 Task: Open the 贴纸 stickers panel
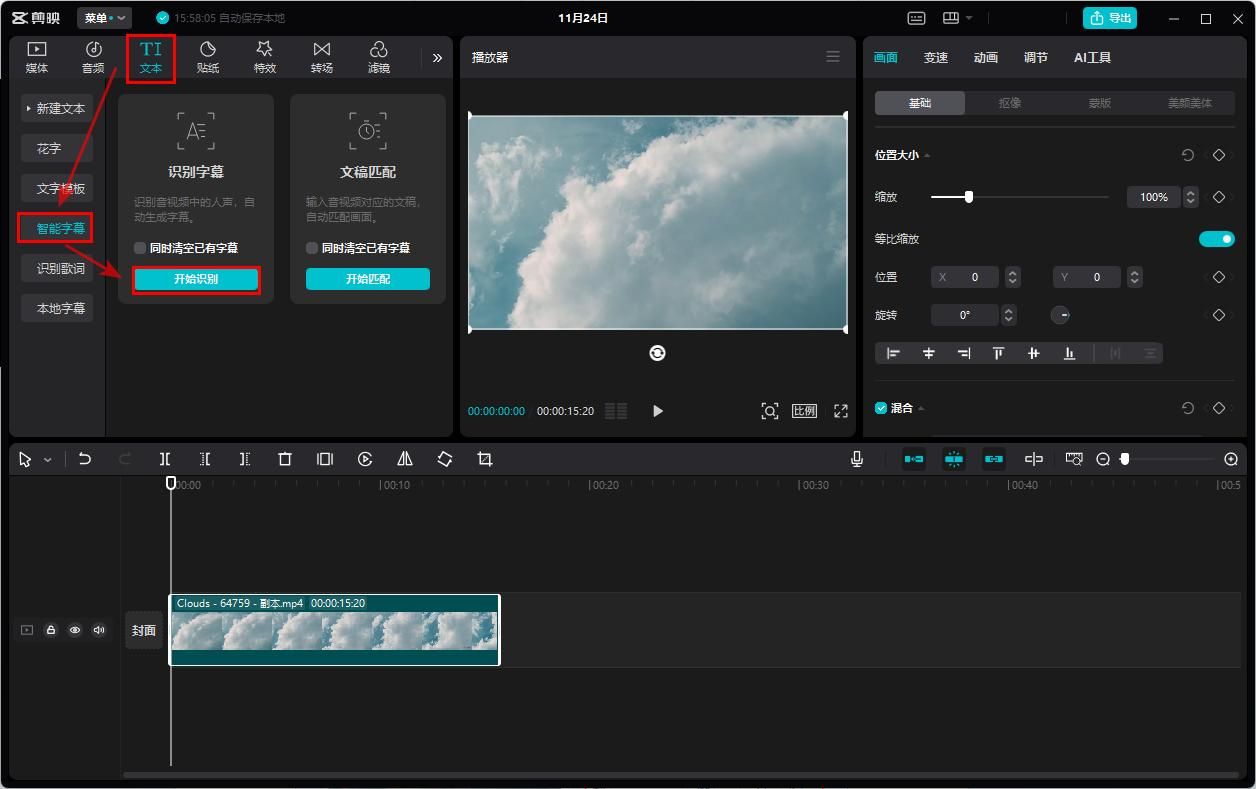pos(208,57)
